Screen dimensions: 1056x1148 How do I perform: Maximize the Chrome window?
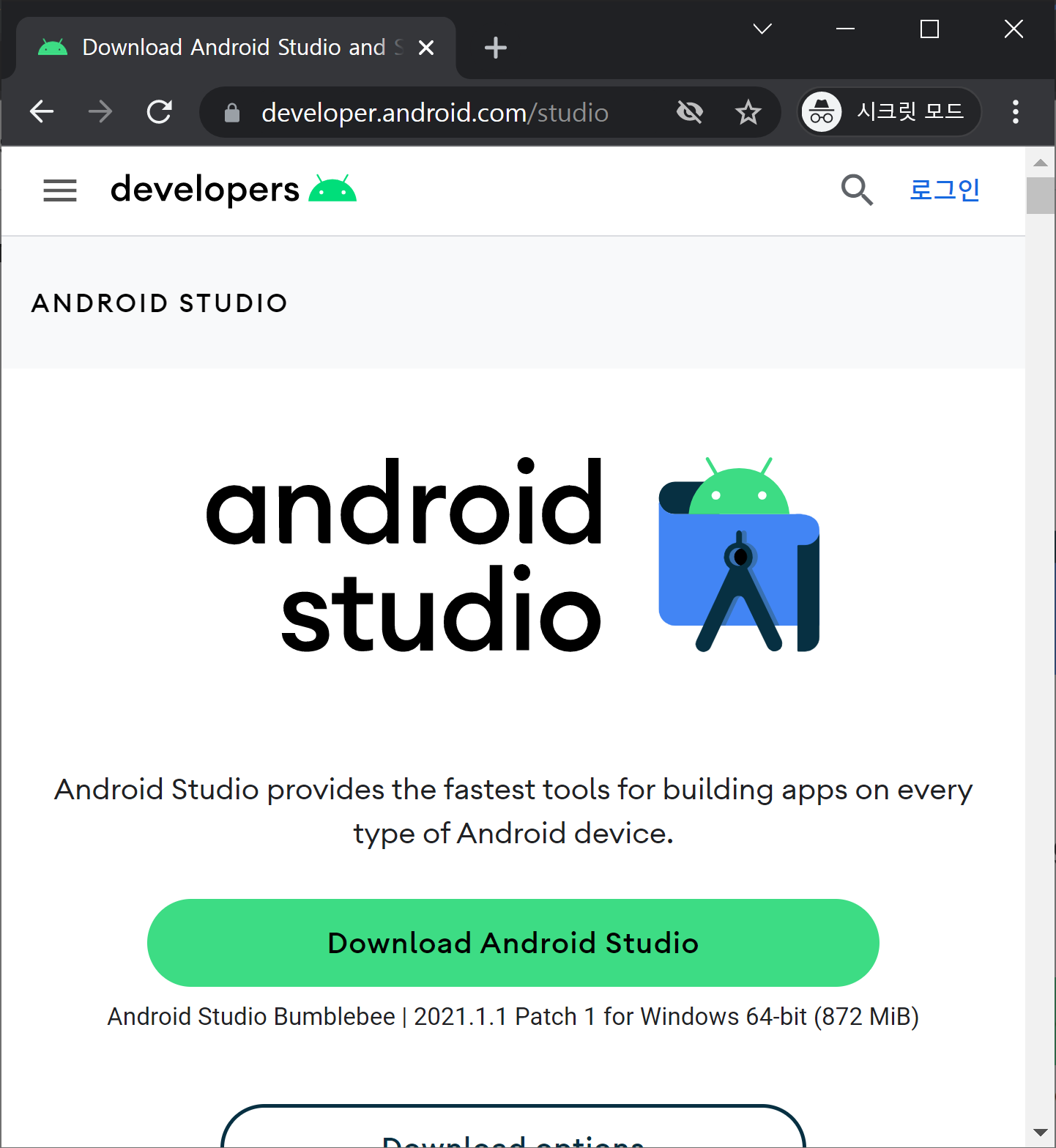929,29
